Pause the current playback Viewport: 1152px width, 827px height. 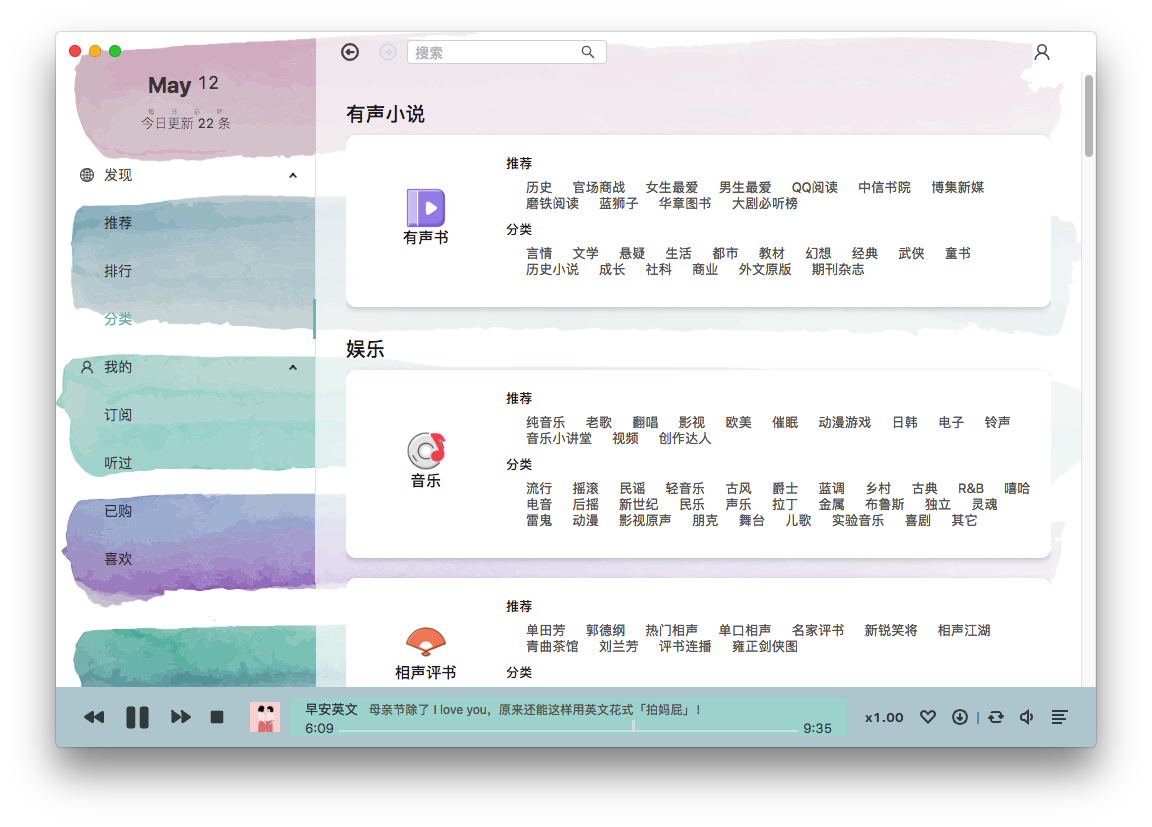[x=137, y=717]
